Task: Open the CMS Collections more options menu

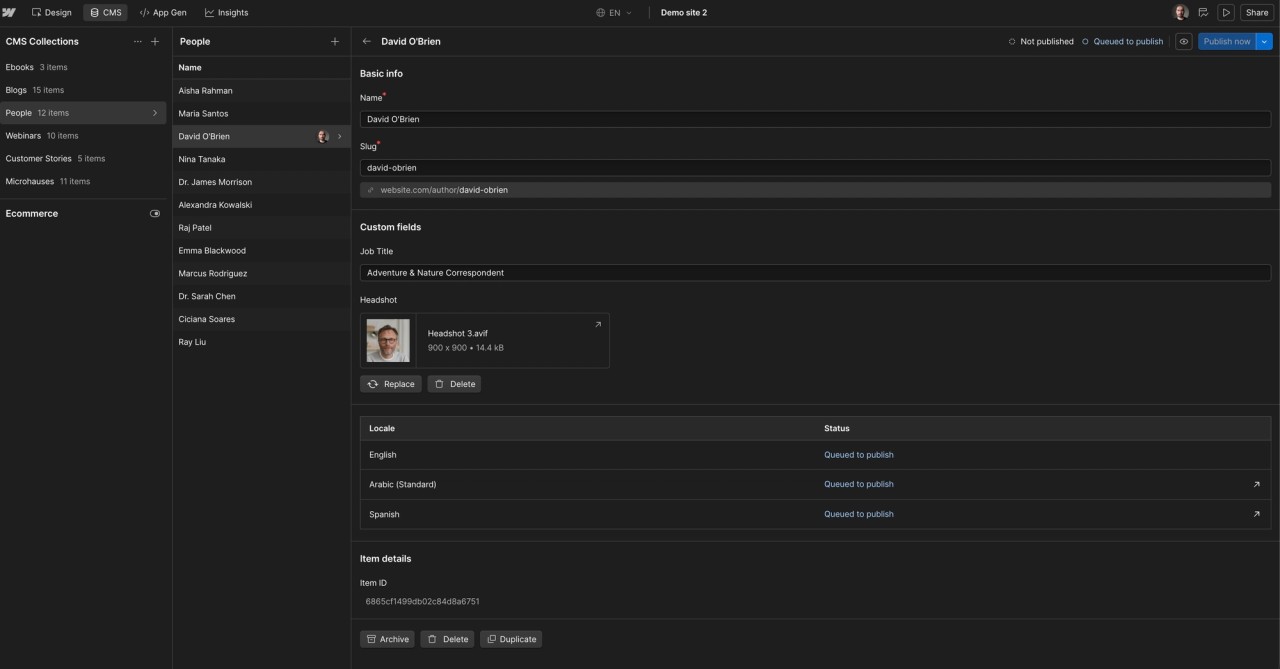Action: pos(138,42)
